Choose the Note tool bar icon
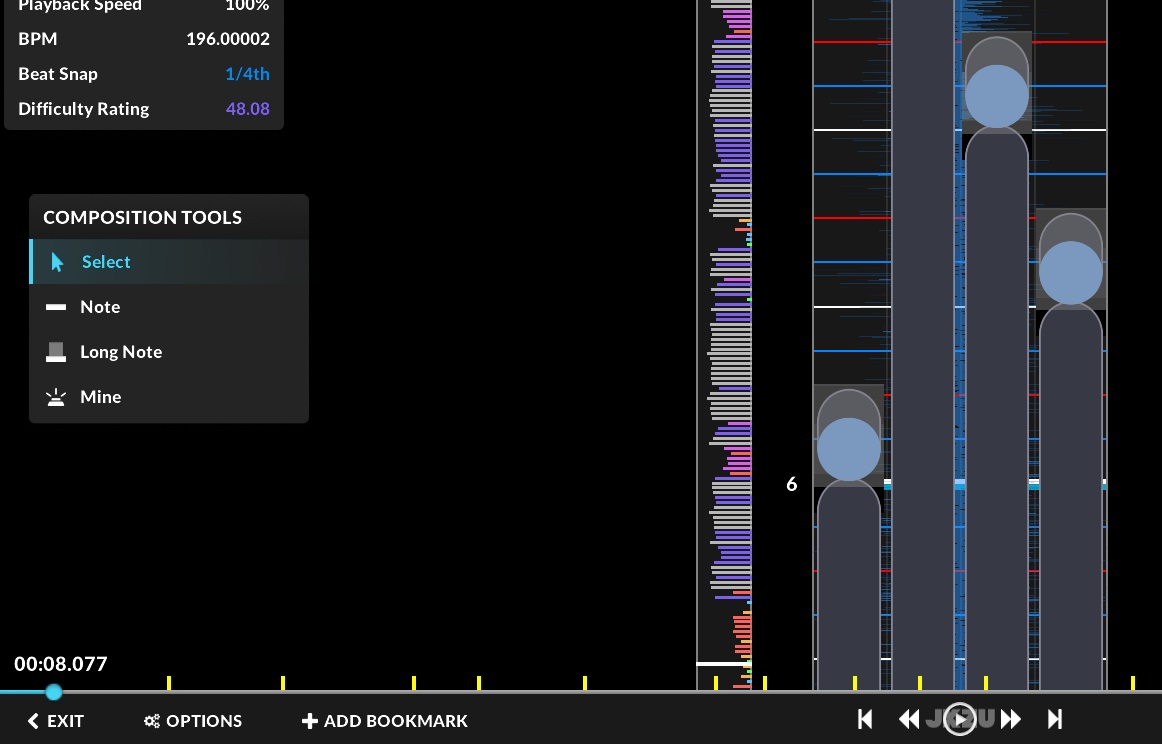1162x744 pixels. [x=56, y=307]
